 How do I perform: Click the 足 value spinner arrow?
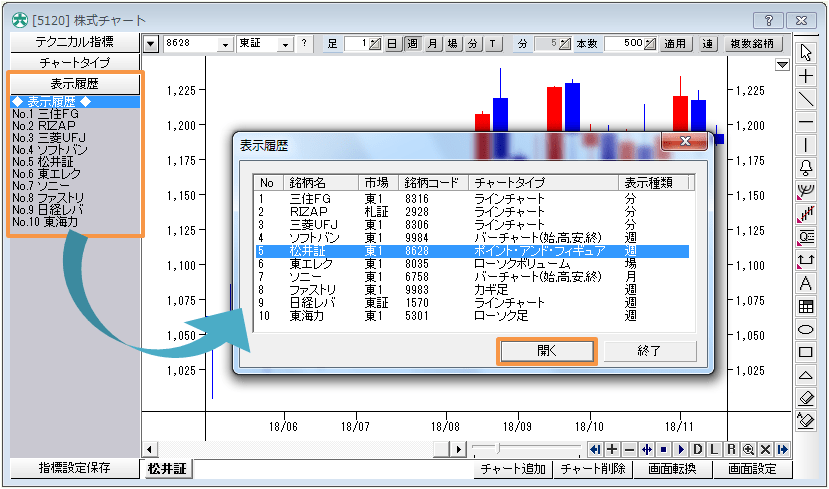point(375,44)
